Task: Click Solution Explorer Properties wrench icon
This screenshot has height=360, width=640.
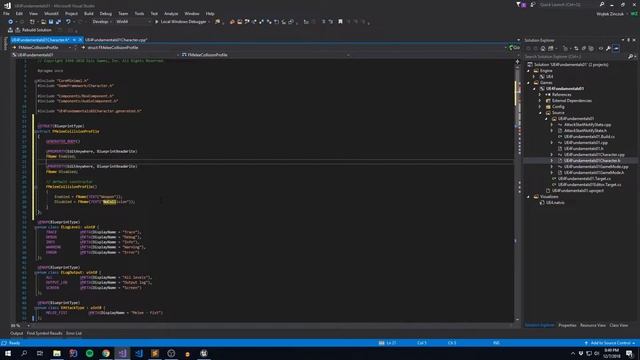Action: tap(608, 49)
